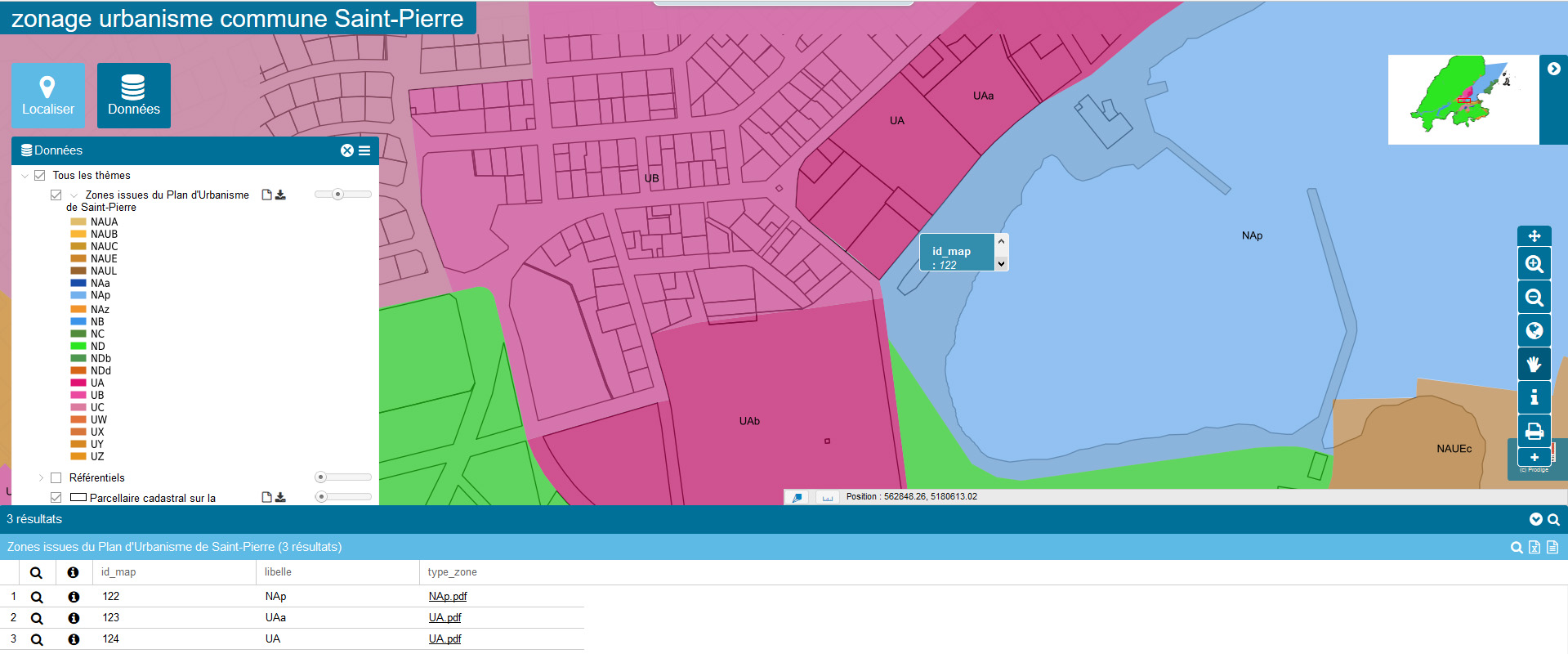The height and width of the screenshot is (654, 1568).
Task: Show info for result row 123
Action: click(x=74, y=619)
